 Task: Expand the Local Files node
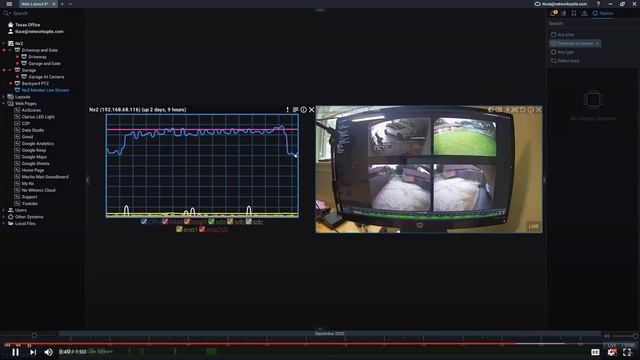[4, 224]
